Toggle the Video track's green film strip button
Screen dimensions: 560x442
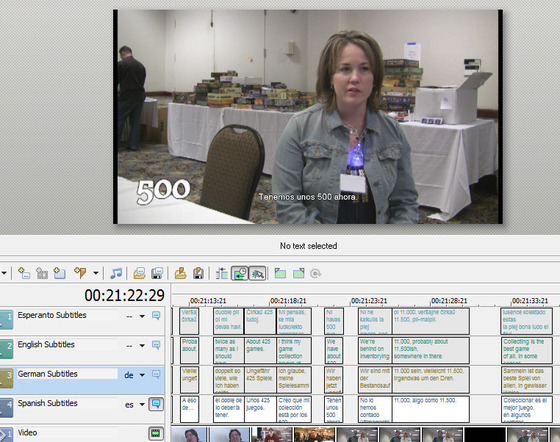click(156, 433)
